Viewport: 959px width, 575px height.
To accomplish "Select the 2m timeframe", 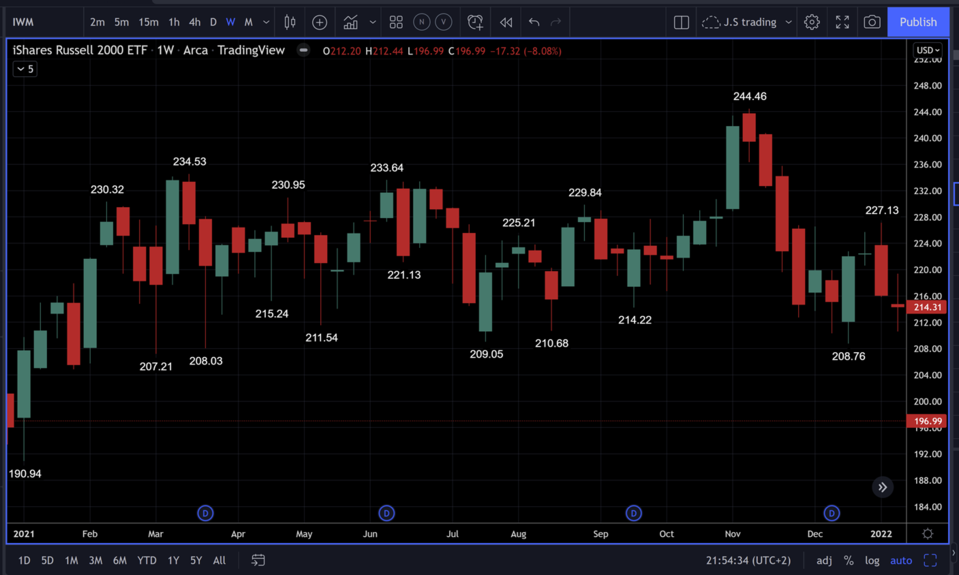I will 97,22.
